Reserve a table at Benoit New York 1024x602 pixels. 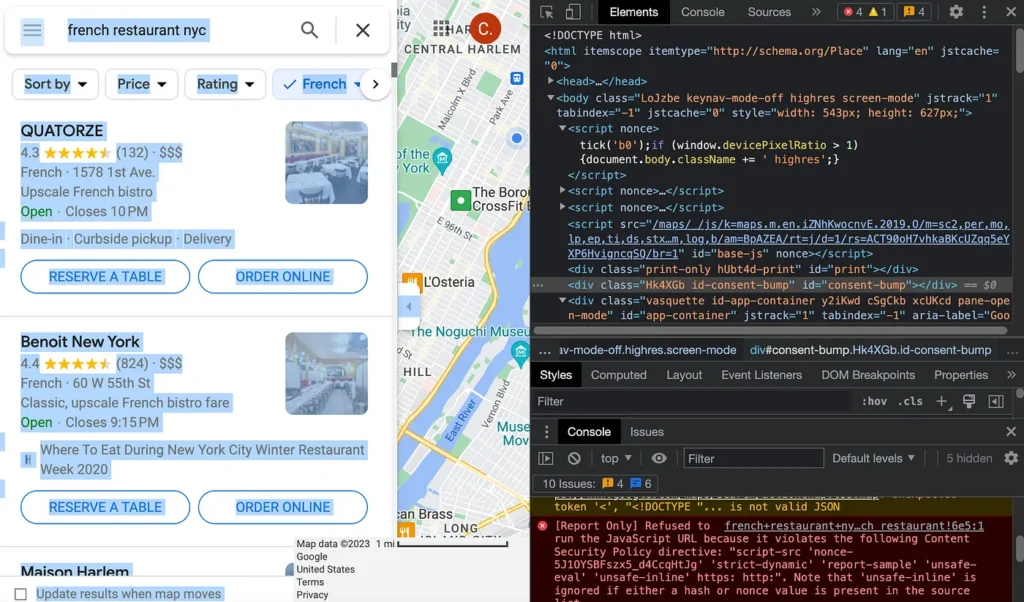point(105,507)
